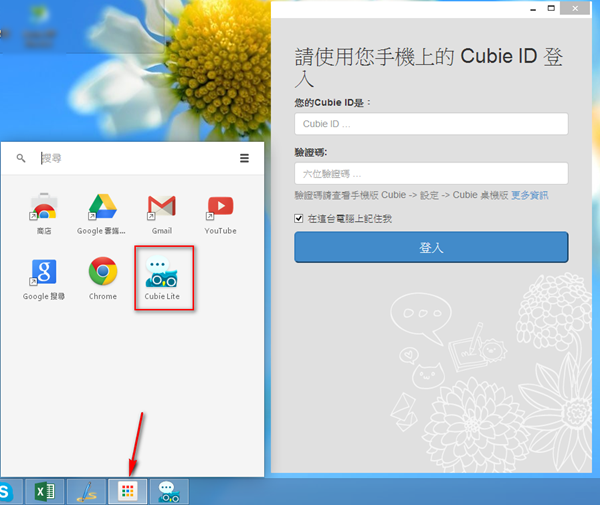Open the launcher hamburger menu
This screenshot has height=505, width=600.
point(244,158)
